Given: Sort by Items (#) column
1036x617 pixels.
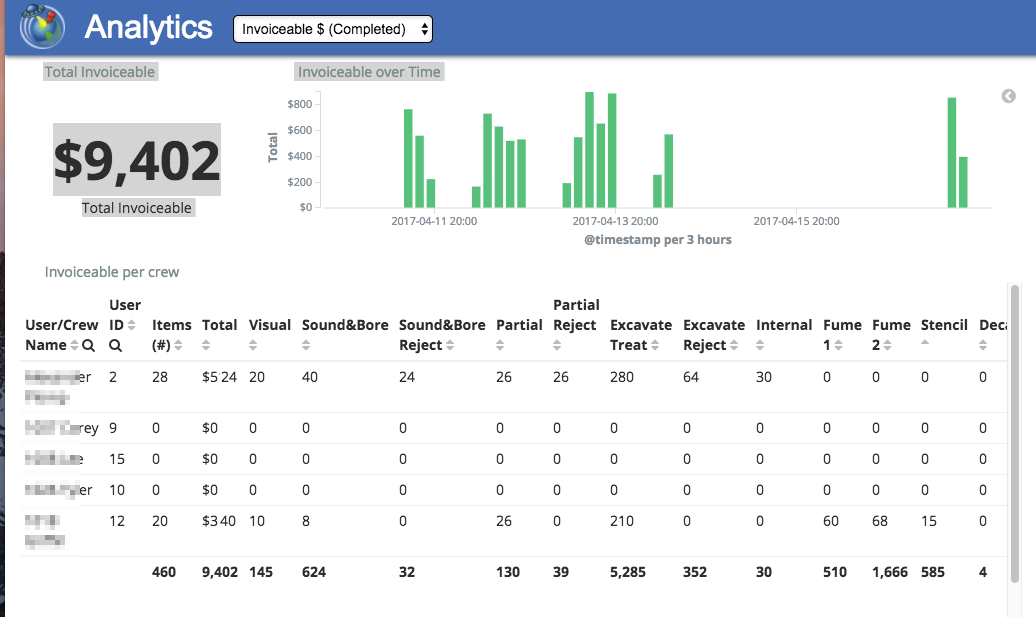Looking at the screenshot, I should coord(178,345).
